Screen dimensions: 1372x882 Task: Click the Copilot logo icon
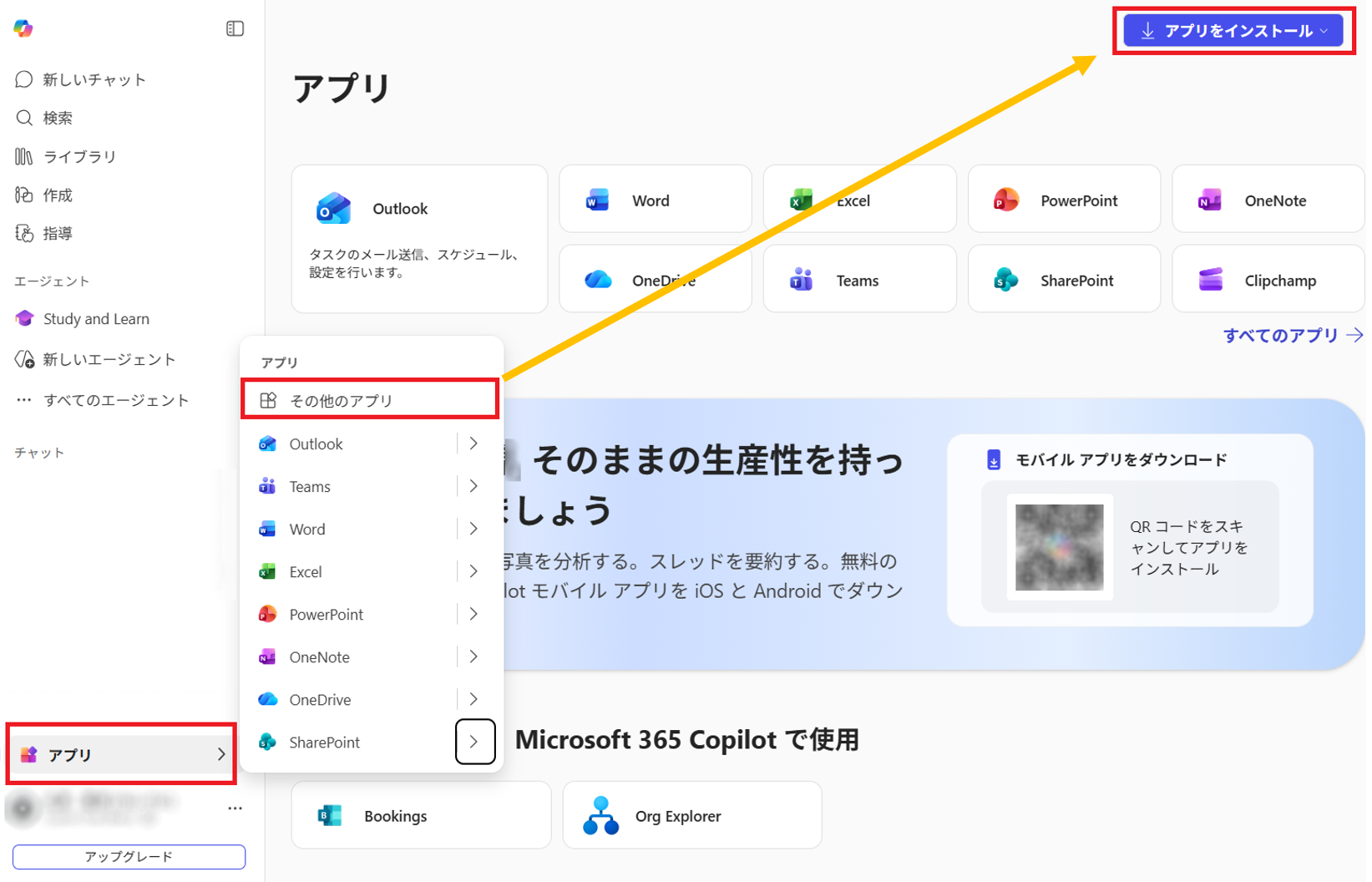pyautogui.click(x=23, y=28)
